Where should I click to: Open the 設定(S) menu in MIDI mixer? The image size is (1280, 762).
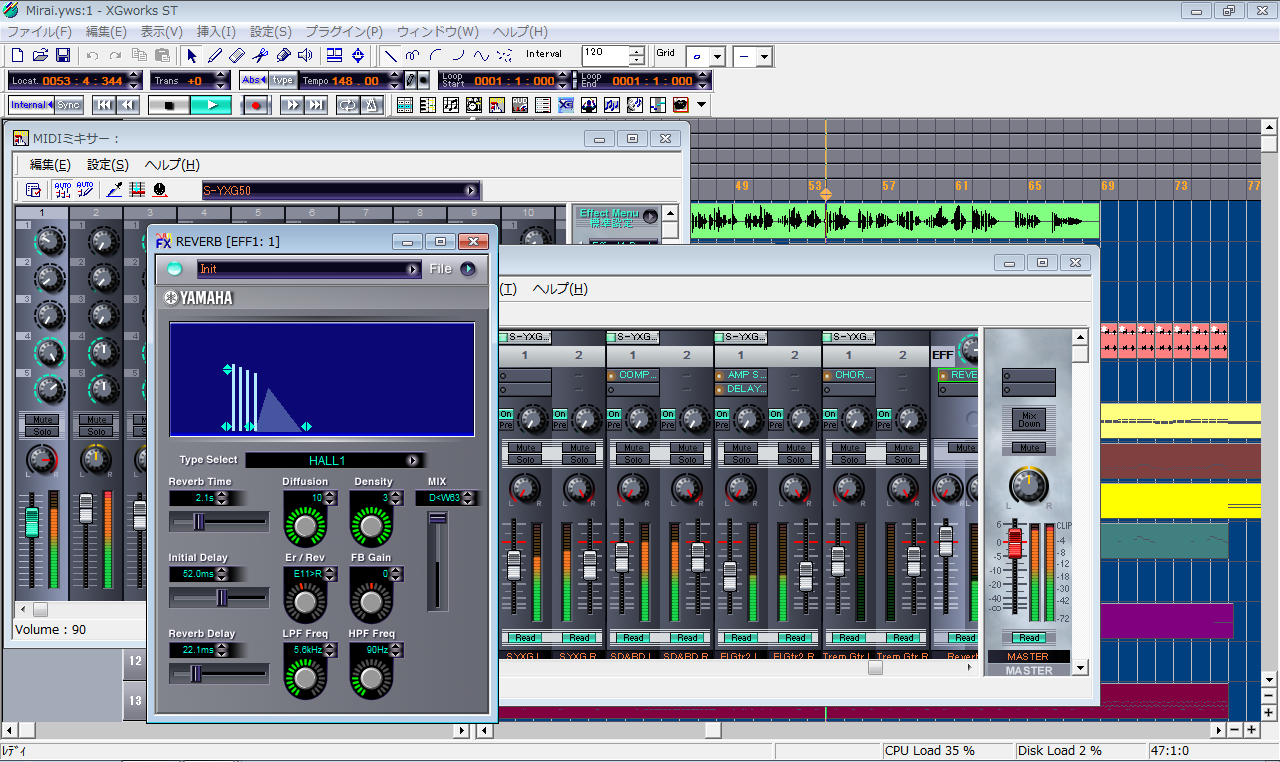pyautogui.click(x=107, y=165)
